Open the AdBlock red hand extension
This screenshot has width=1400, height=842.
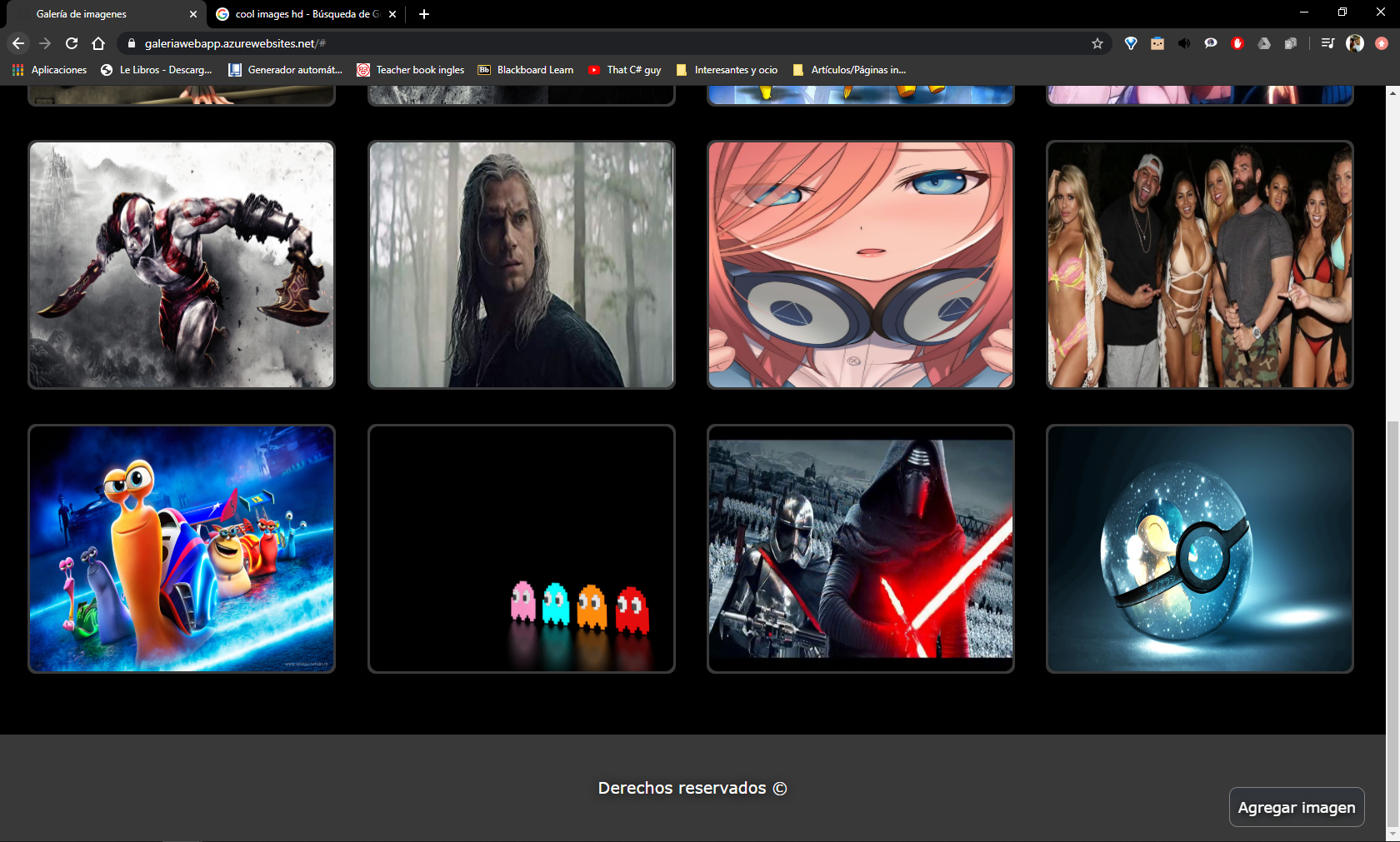point(1237,43)
